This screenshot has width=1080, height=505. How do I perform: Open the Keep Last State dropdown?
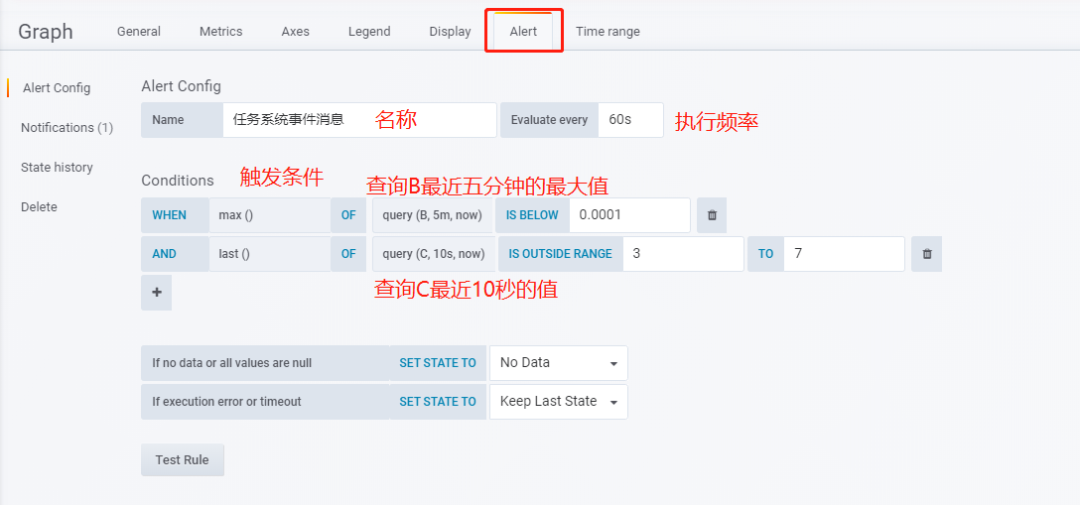point(559,402)
